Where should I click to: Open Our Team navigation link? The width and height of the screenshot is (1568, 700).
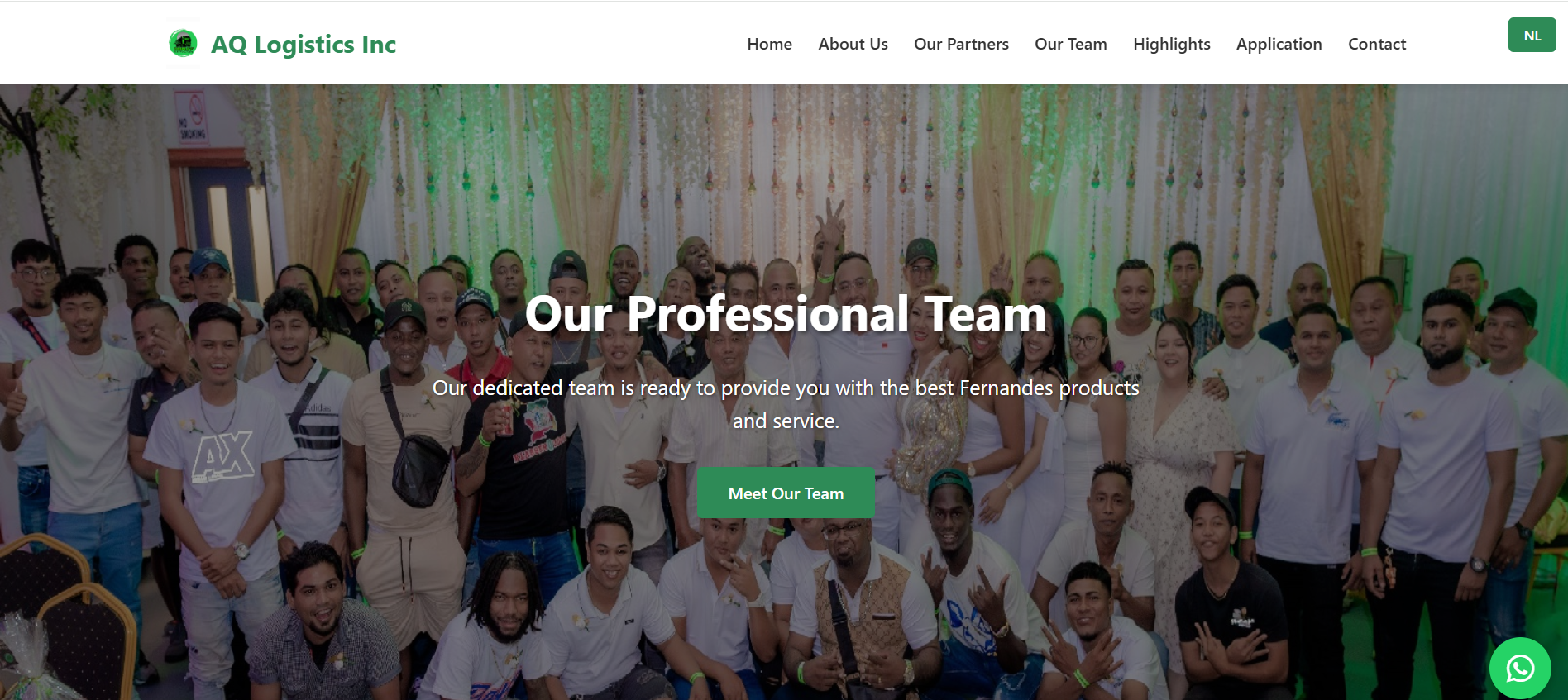[x=1070, y=44]
